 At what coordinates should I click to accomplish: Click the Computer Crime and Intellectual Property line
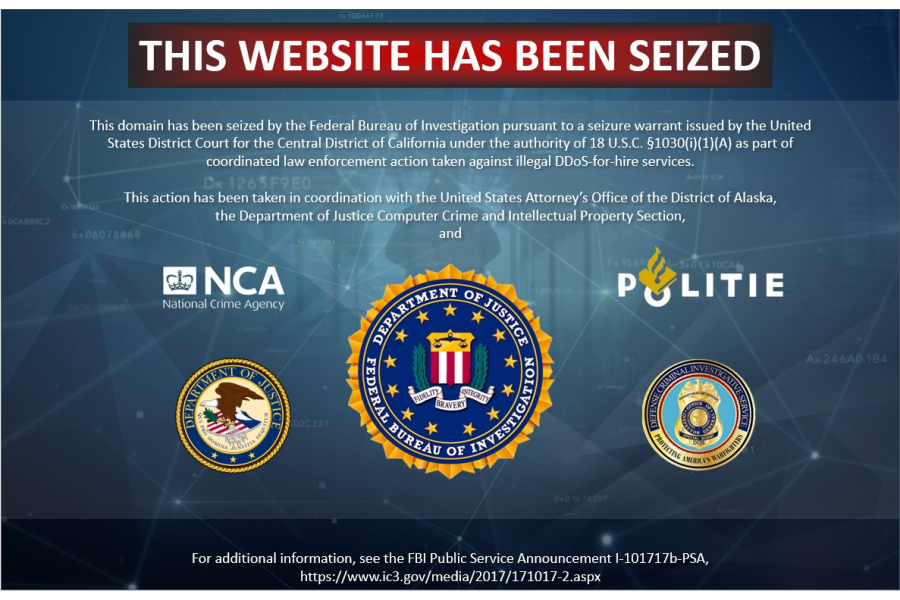450,216
